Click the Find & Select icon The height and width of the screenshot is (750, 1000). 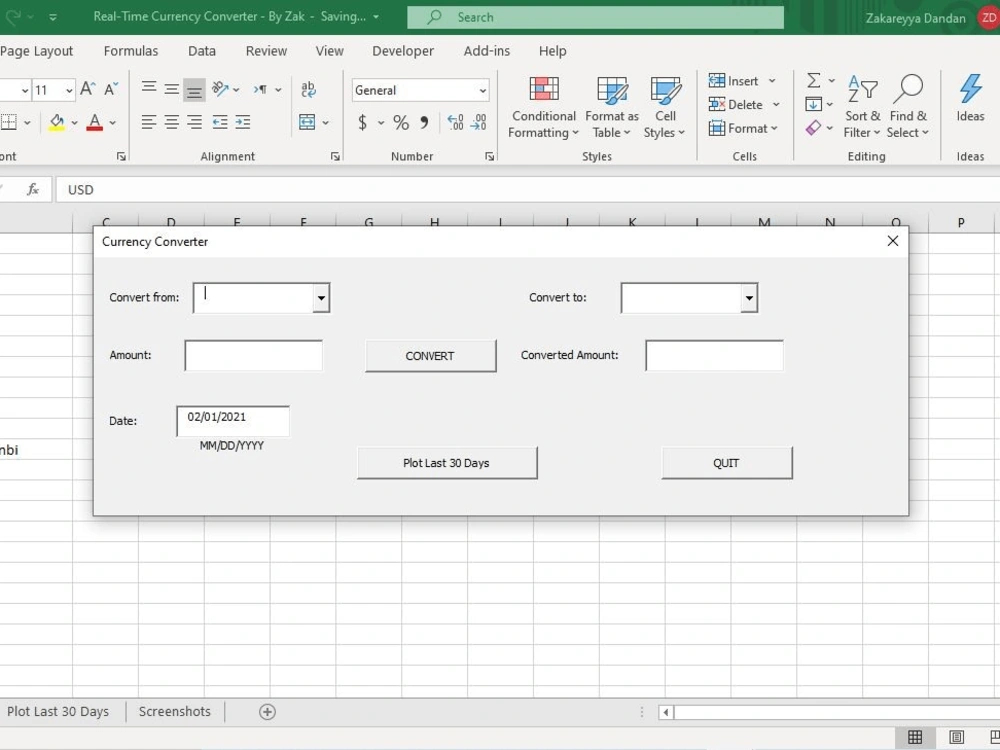(908, 105)
